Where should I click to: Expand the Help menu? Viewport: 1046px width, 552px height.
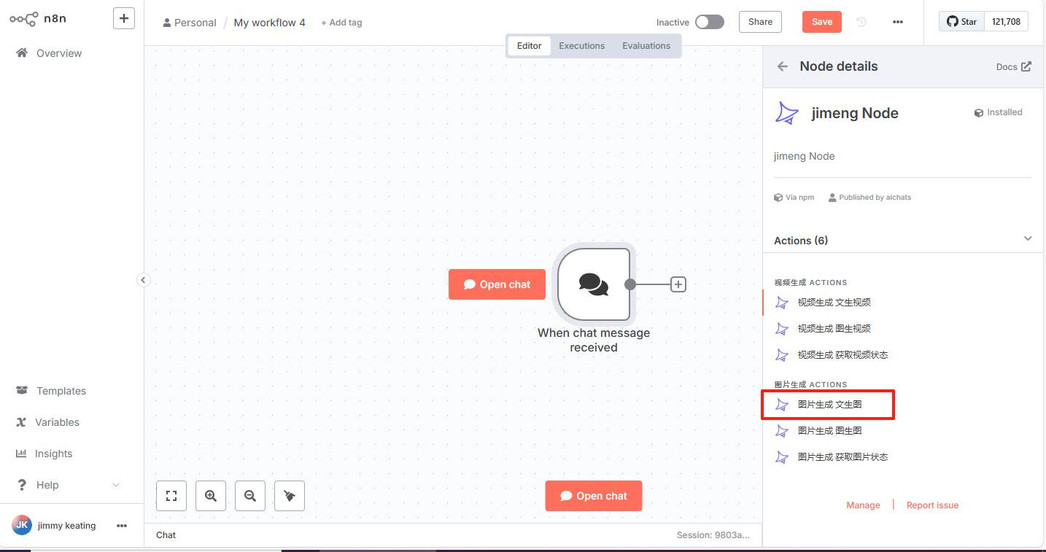(x=67, y=485)
